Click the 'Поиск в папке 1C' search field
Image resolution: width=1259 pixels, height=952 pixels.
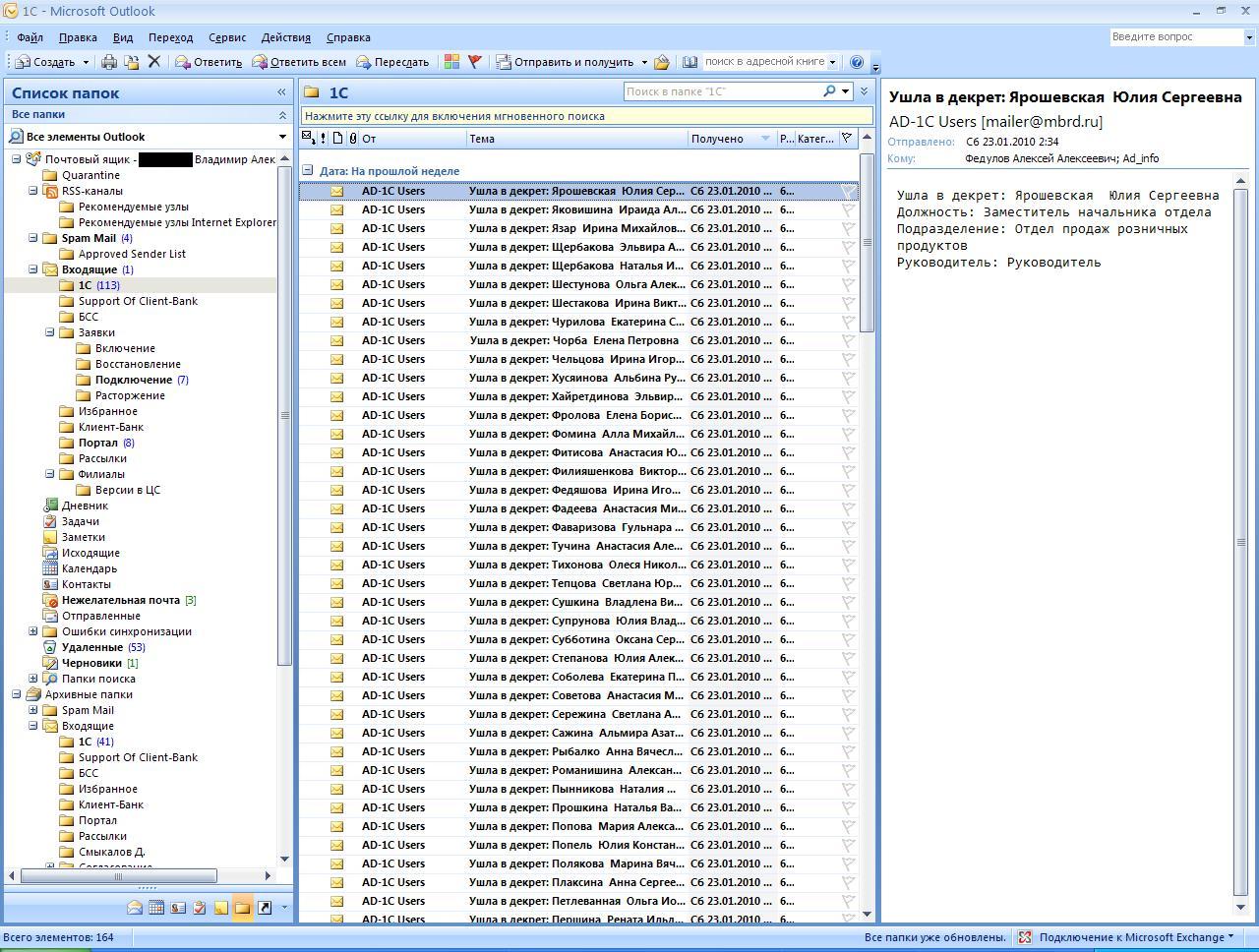click(x=723, y=91)
